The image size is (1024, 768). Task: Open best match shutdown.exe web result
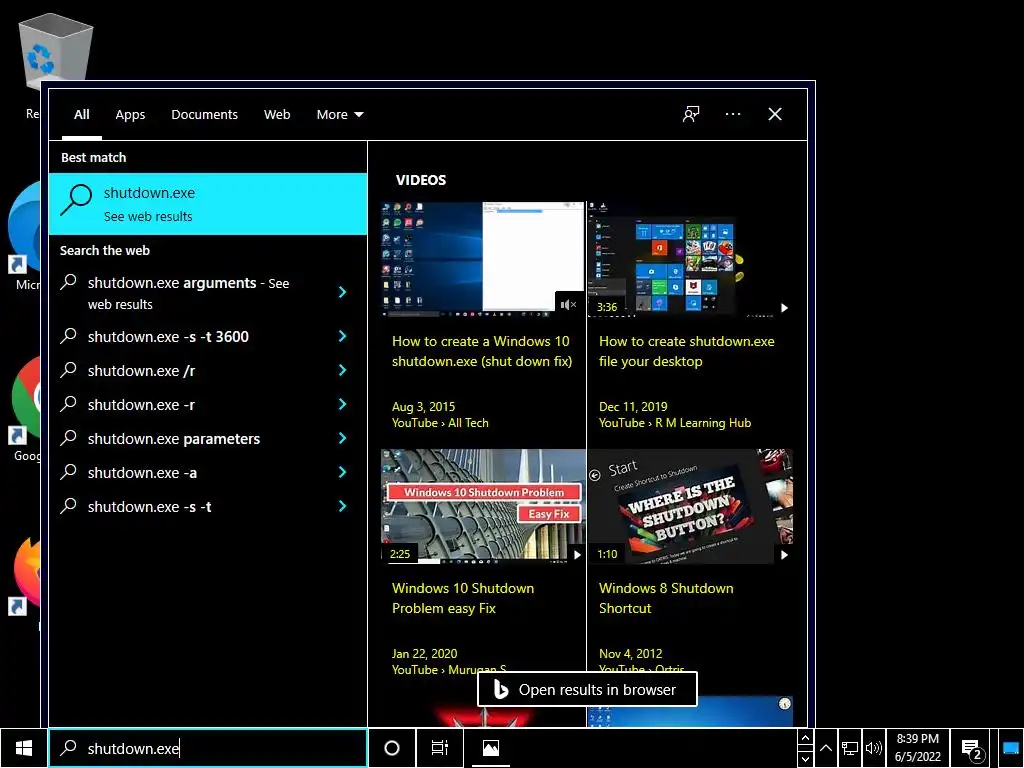click(208, 204)
